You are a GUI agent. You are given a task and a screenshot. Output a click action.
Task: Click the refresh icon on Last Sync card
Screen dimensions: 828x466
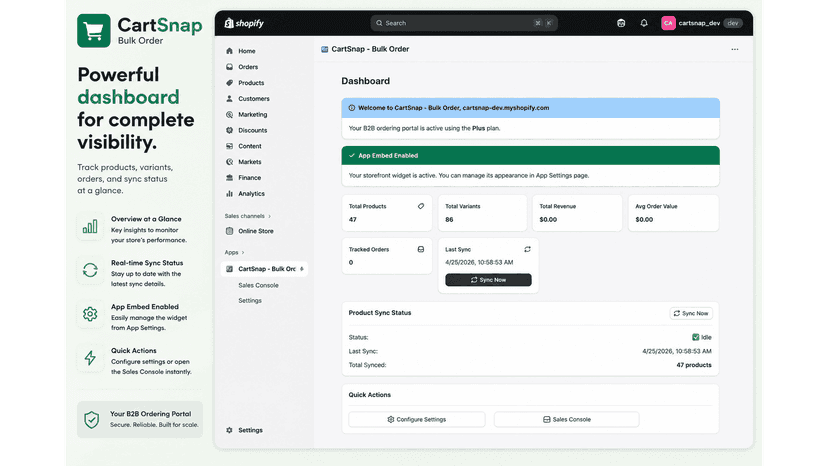[527, 249]
